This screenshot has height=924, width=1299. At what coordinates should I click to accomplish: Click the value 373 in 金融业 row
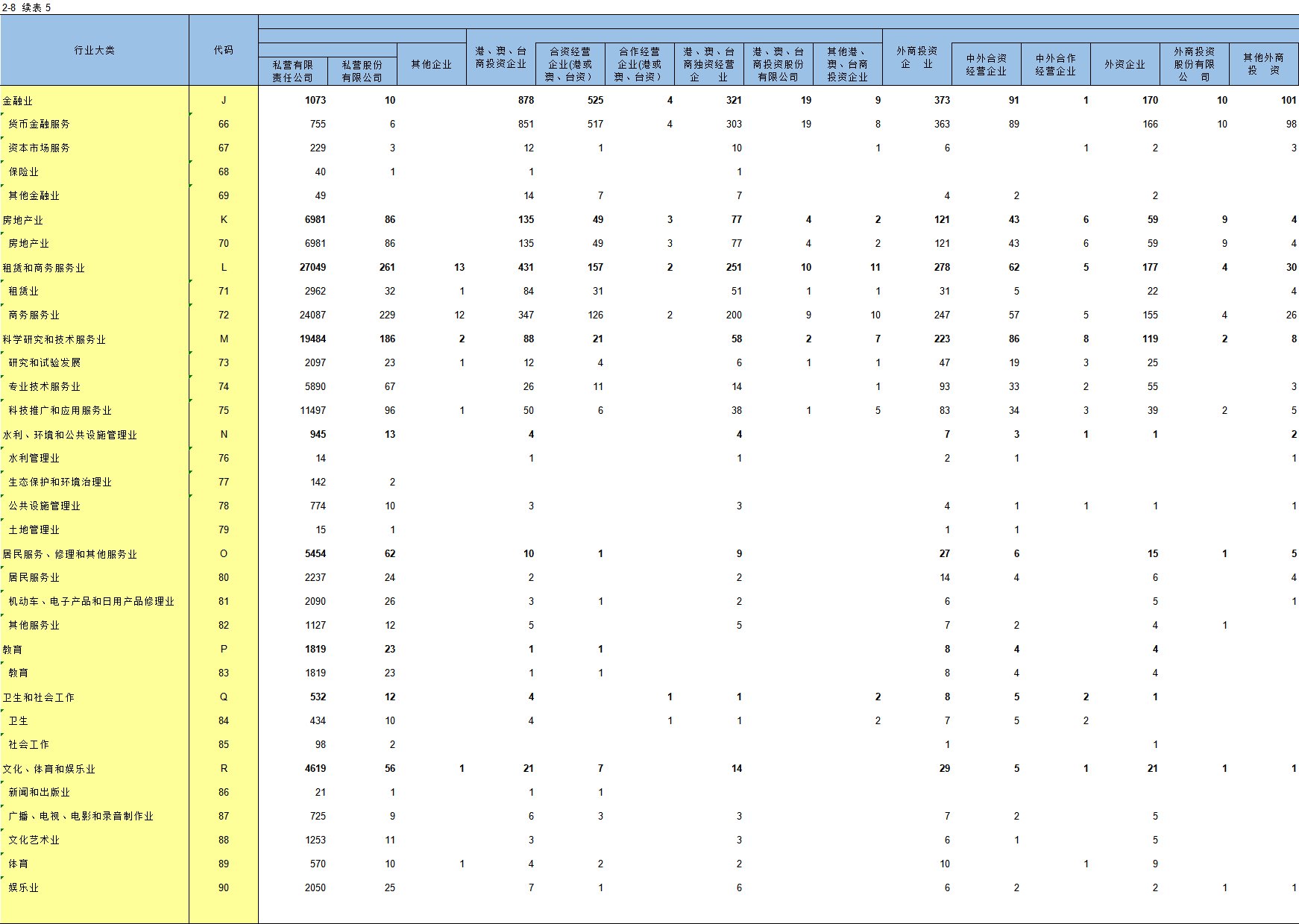pyautogui.click(x=942, y=100)
